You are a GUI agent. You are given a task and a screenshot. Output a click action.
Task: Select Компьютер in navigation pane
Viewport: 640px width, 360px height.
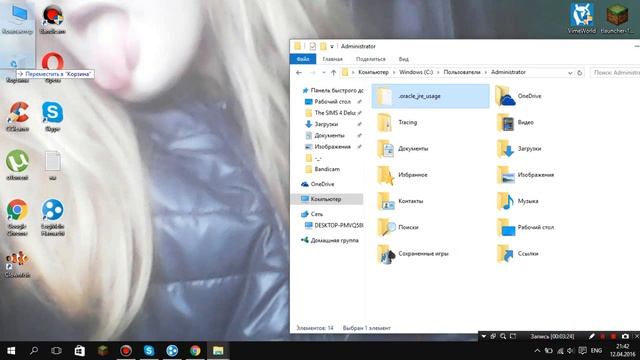click(x=327, y=199)
